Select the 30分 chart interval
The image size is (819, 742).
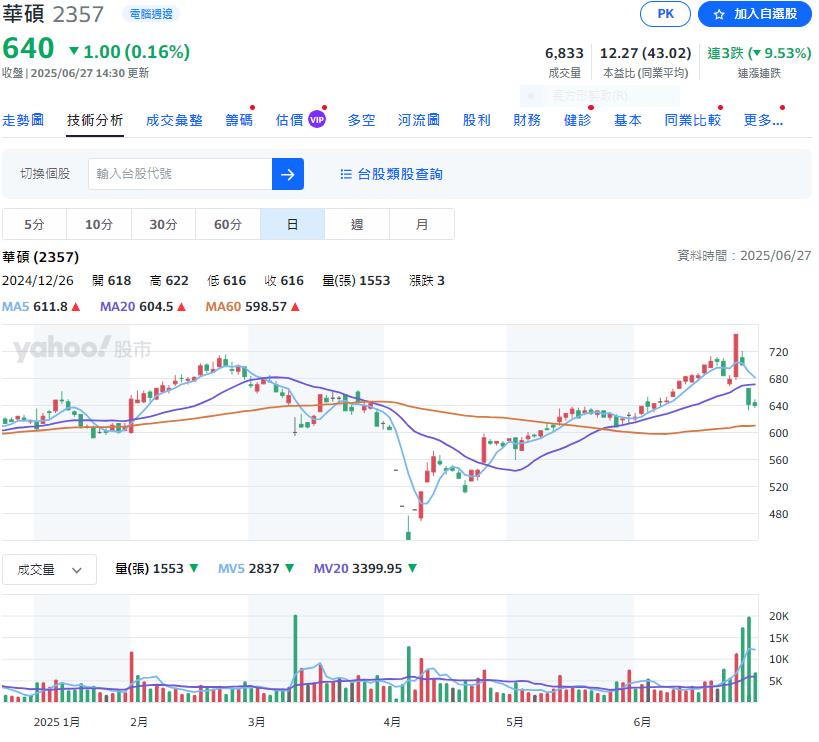point(163,224)
